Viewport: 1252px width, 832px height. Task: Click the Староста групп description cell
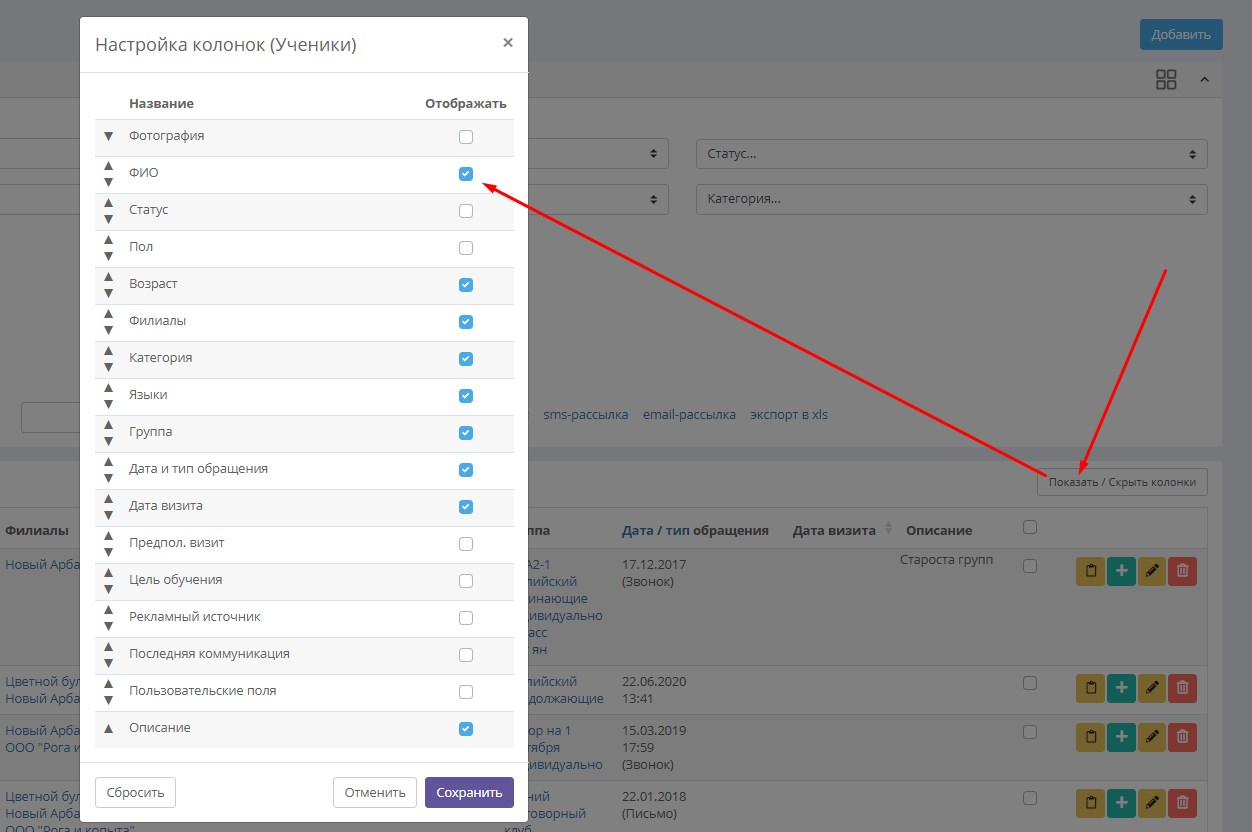point(947,559)
